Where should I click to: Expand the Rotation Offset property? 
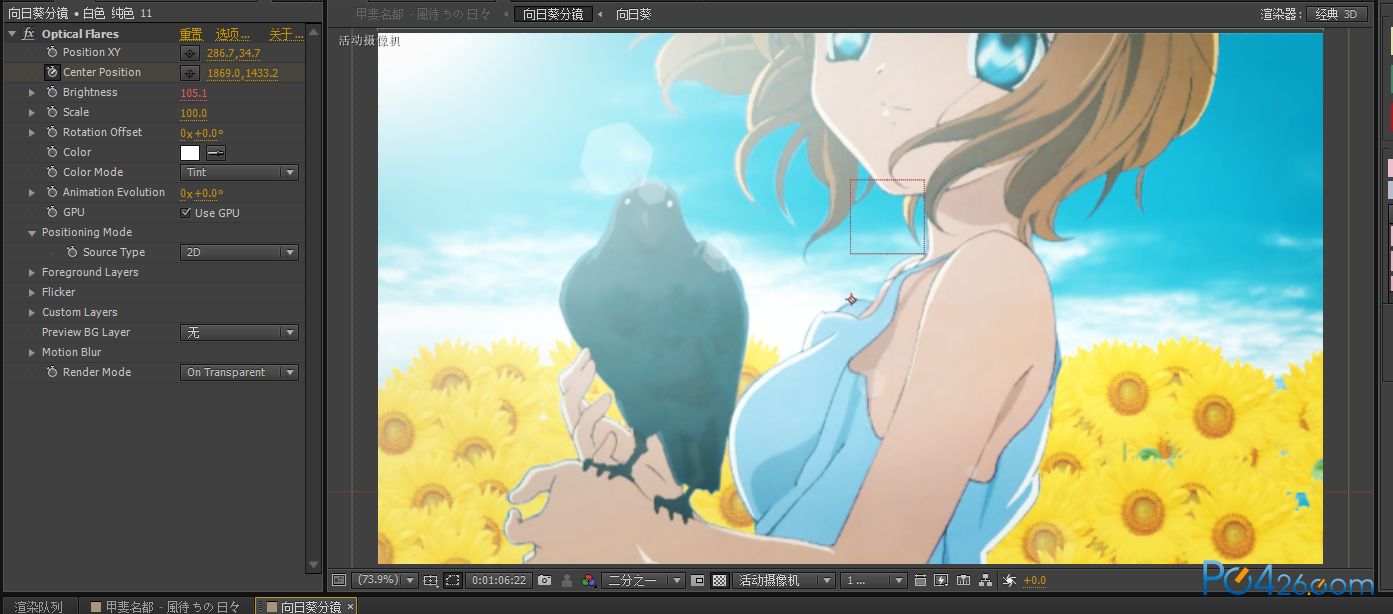[x=32, y=132]
